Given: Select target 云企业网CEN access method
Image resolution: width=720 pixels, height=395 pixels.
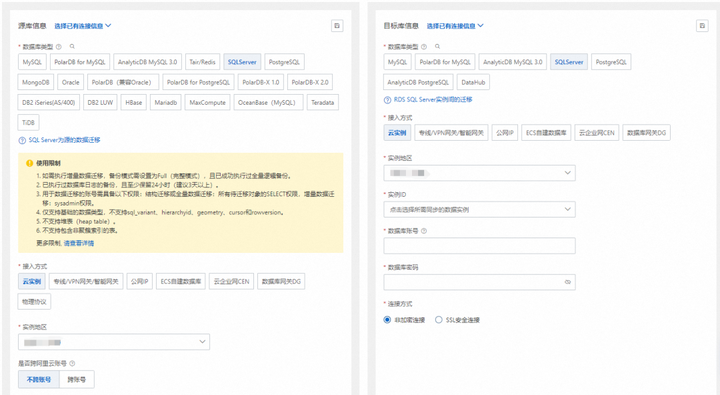Looking at the screenshot, I should click(596, 133).
